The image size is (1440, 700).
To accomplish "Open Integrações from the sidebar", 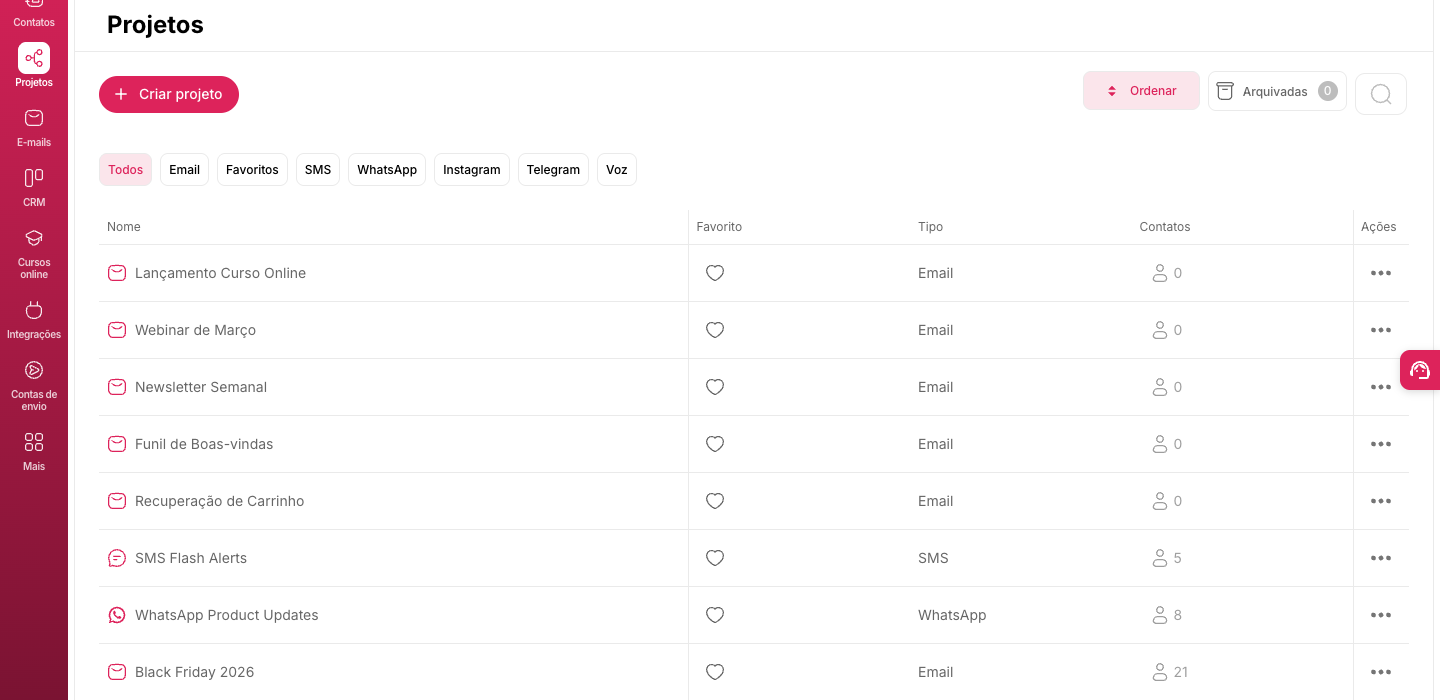I will pyautogui.click(x=34, y=319).
